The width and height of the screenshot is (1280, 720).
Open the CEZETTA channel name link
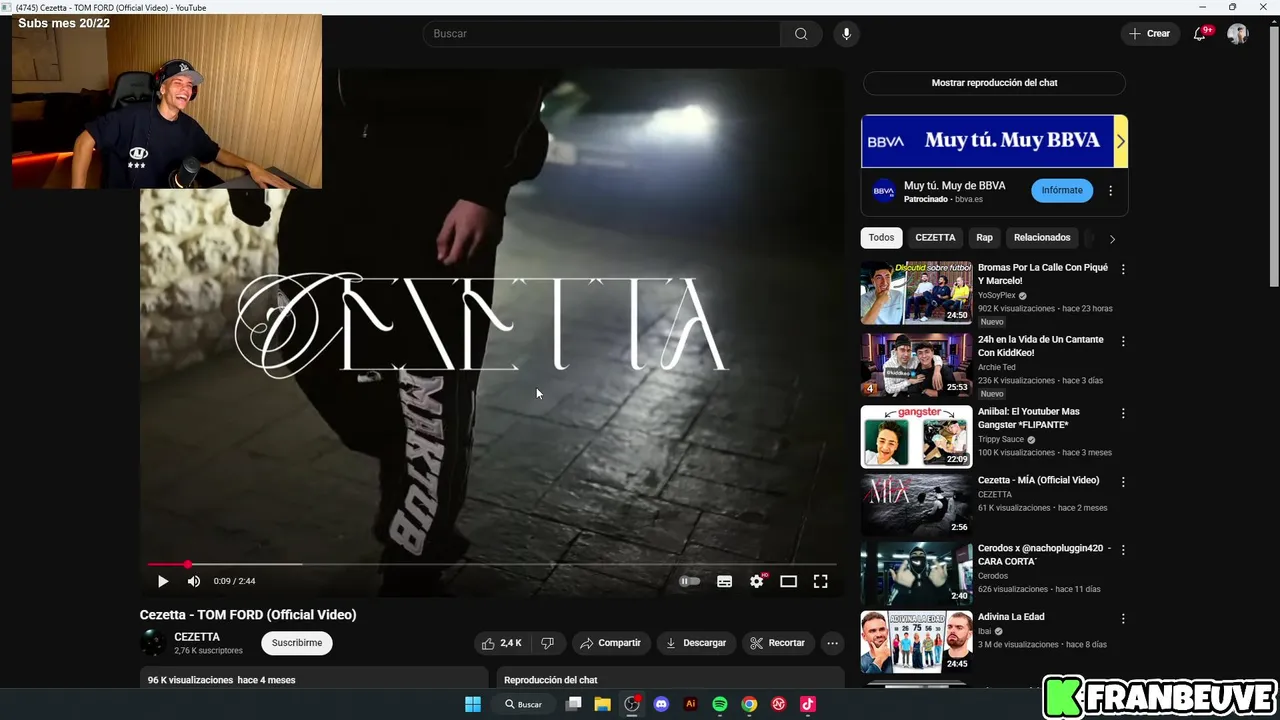(x=197, y=637)
